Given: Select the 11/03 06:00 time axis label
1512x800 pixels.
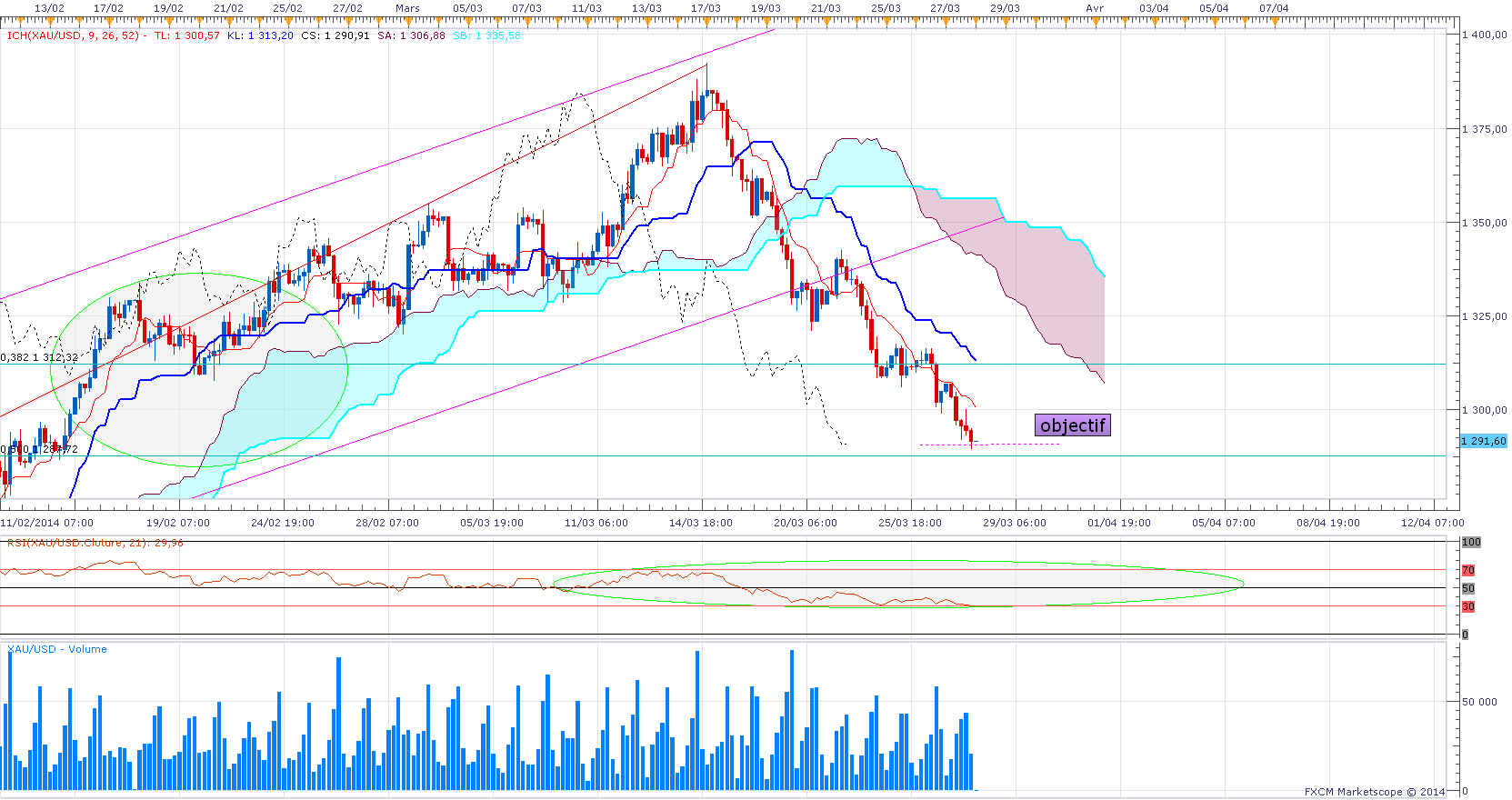Looking at the screenshot, I should pos(596,523).
